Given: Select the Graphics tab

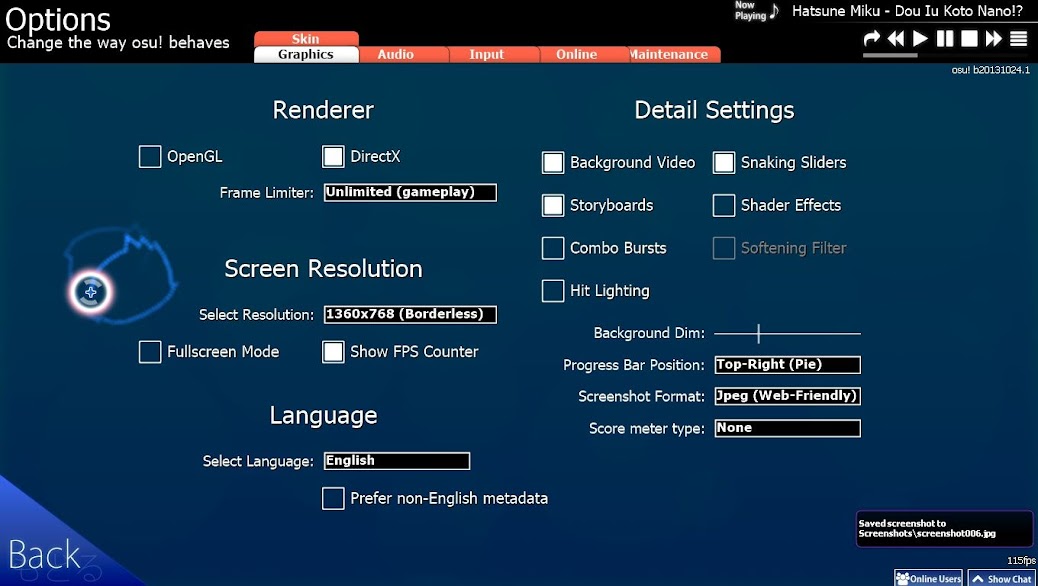Looking at the screenshot, I should click(306, 54).
